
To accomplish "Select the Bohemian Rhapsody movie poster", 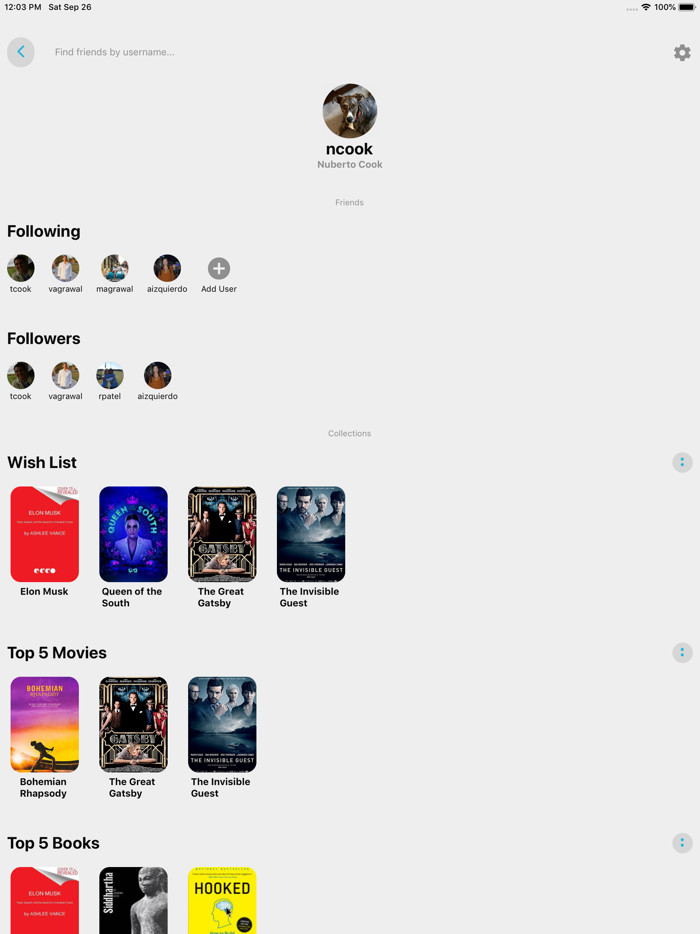I will (x=45, y=724).
